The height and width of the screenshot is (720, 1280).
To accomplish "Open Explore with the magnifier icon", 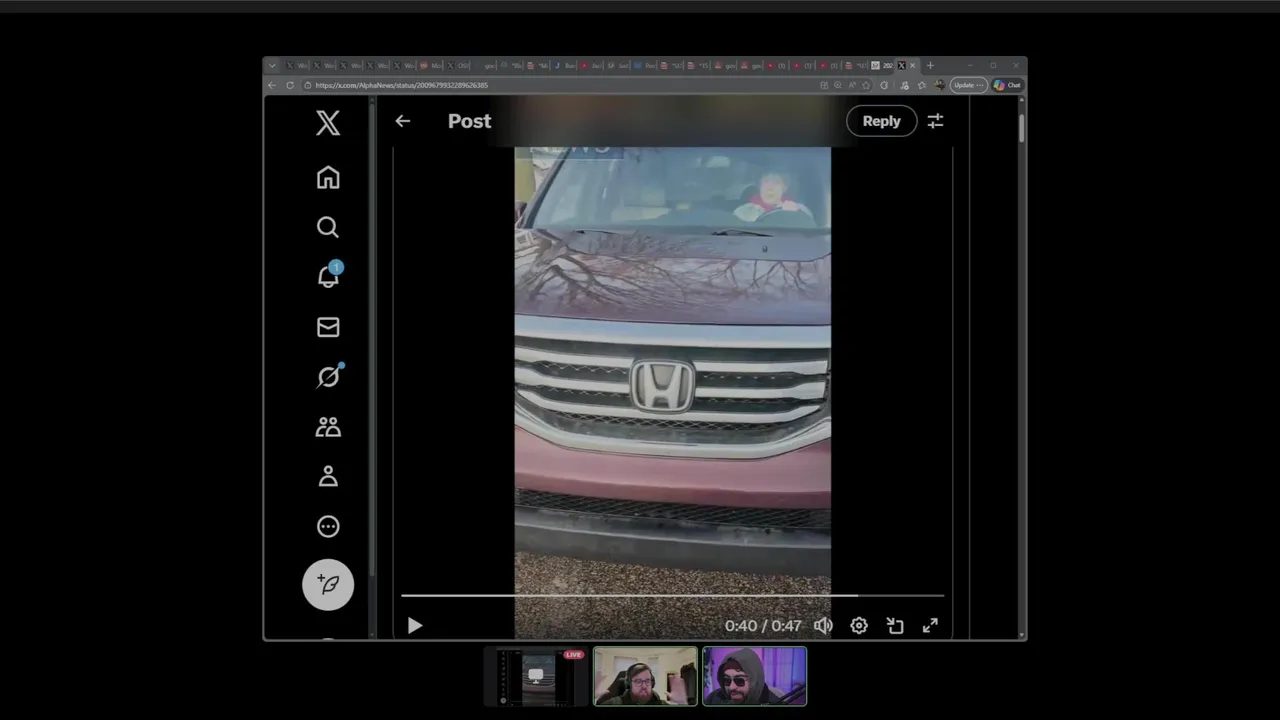I will click(x=328, y=227).
